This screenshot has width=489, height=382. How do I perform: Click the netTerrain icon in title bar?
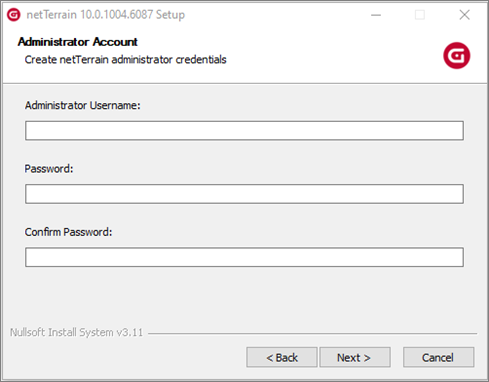point(14,15)
